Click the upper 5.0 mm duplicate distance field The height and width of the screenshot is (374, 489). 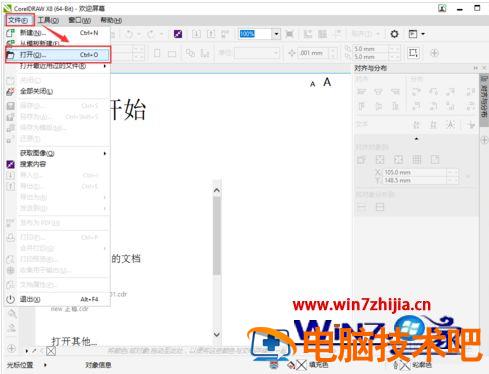pyautogui.click(x=370, y=49)
